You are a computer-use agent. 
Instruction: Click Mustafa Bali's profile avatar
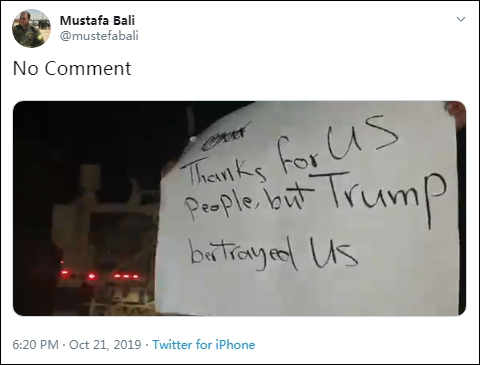[32, 29]
